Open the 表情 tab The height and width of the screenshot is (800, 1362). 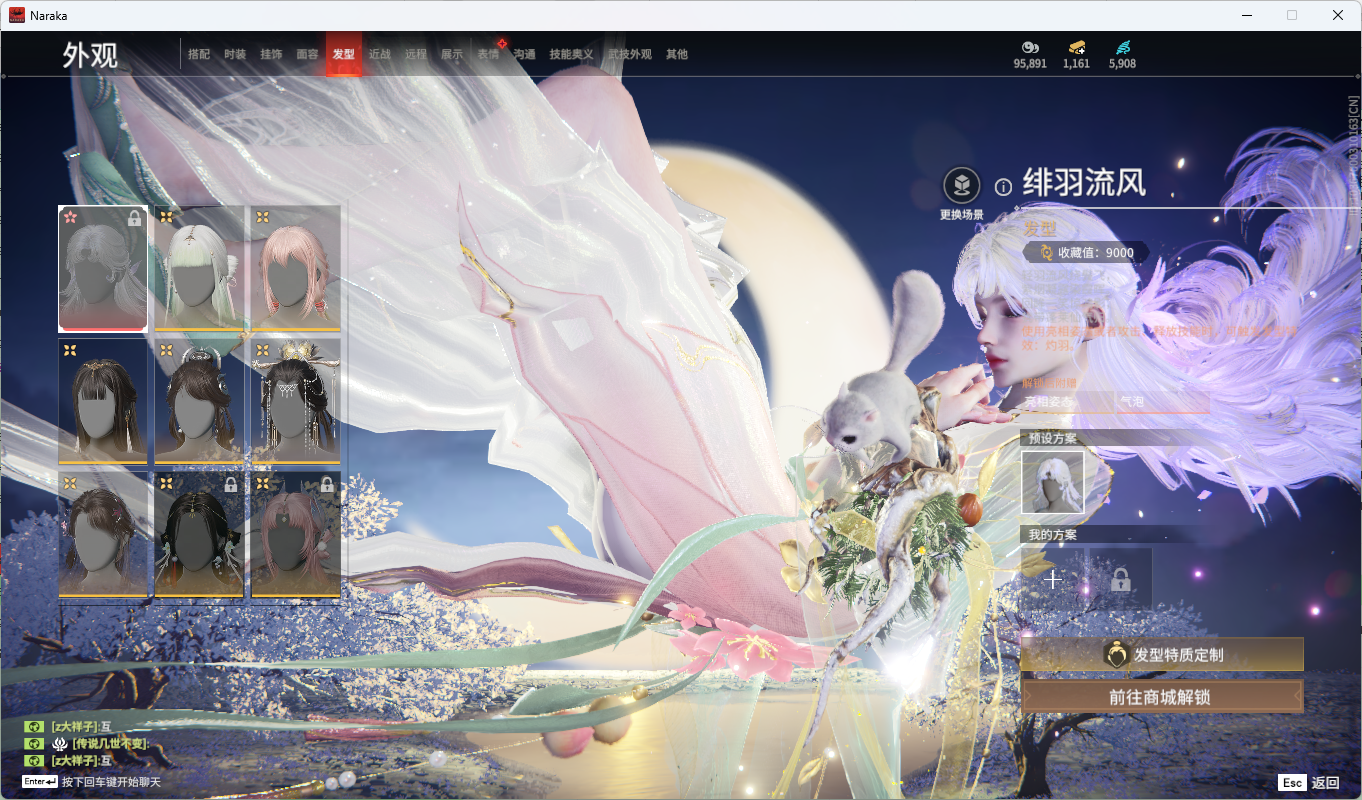487,54
